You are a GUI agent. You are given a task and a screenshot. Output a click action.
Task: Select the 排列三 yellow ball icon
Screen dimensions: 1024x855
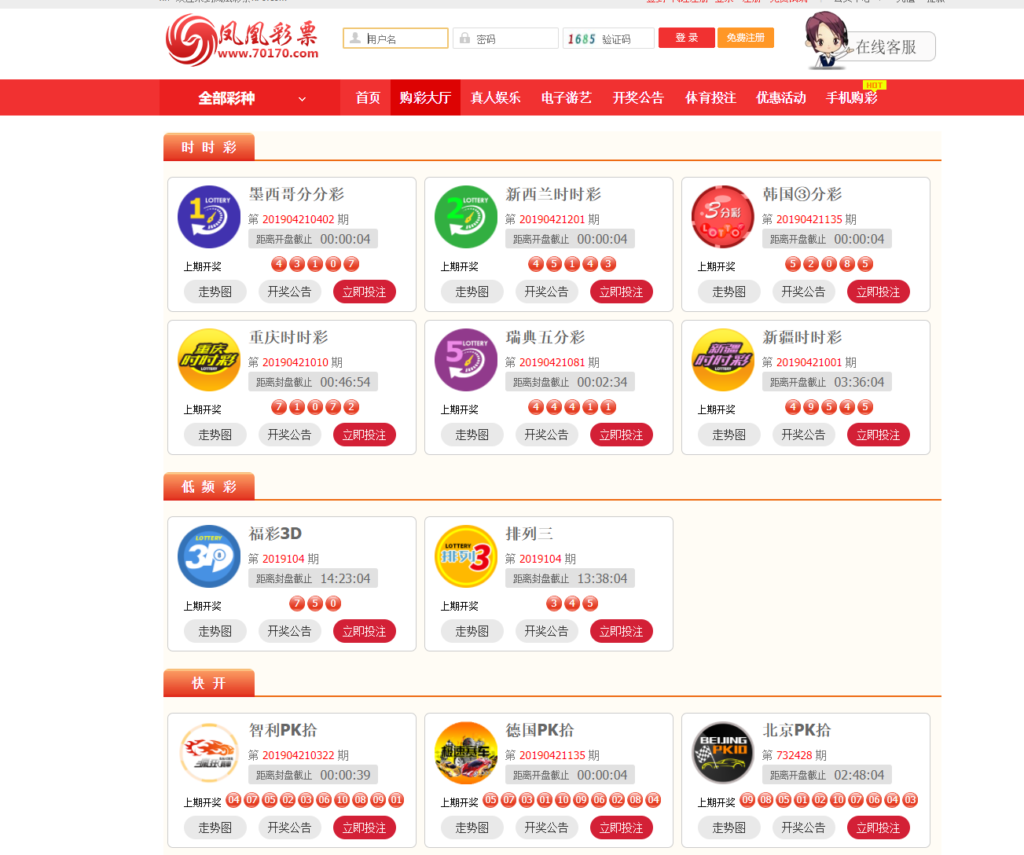(466, 556)
